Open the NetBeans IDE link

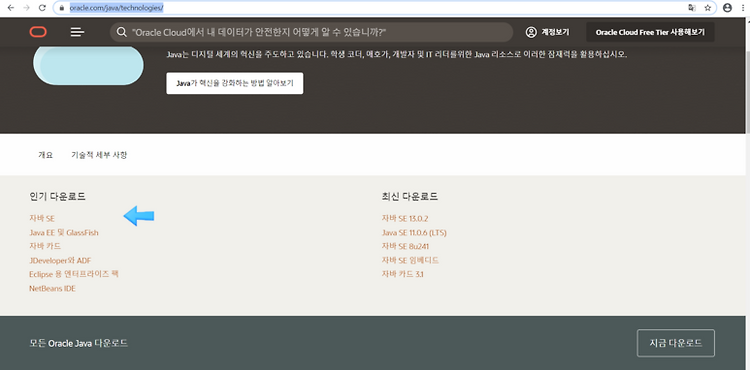click(x=52, y=289)
